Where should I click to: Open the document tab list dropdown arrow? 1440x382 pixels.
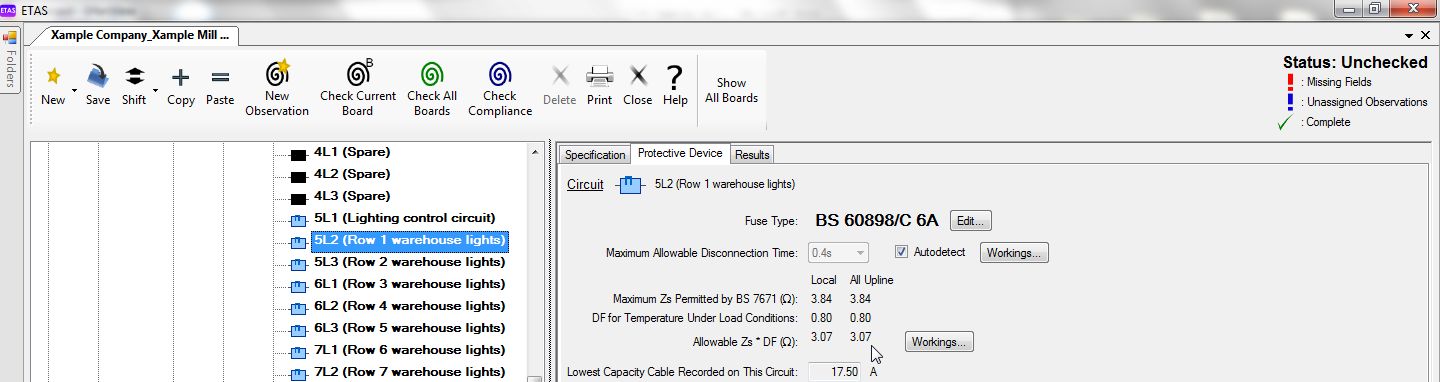pos(1409,35)
